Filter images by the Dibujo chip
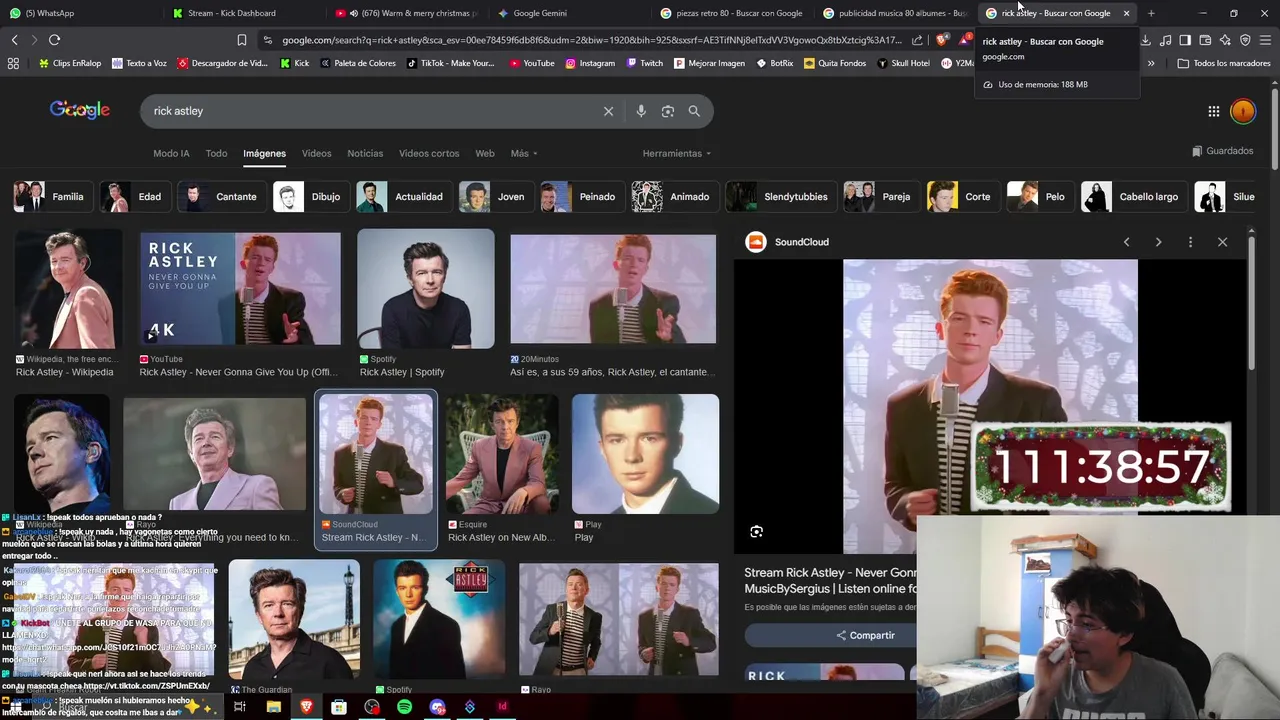This screenshot has width=1280, height=720. click(310, 197)
